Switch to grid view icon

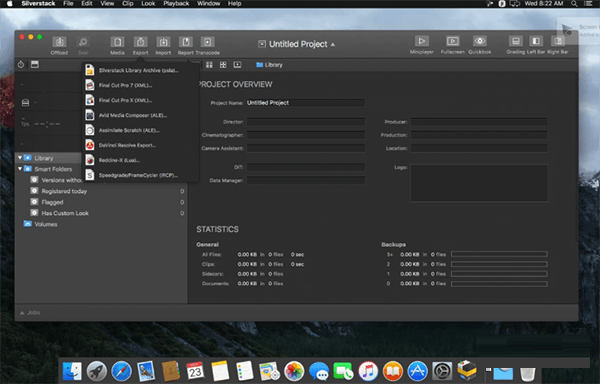[x=209, y=65]
